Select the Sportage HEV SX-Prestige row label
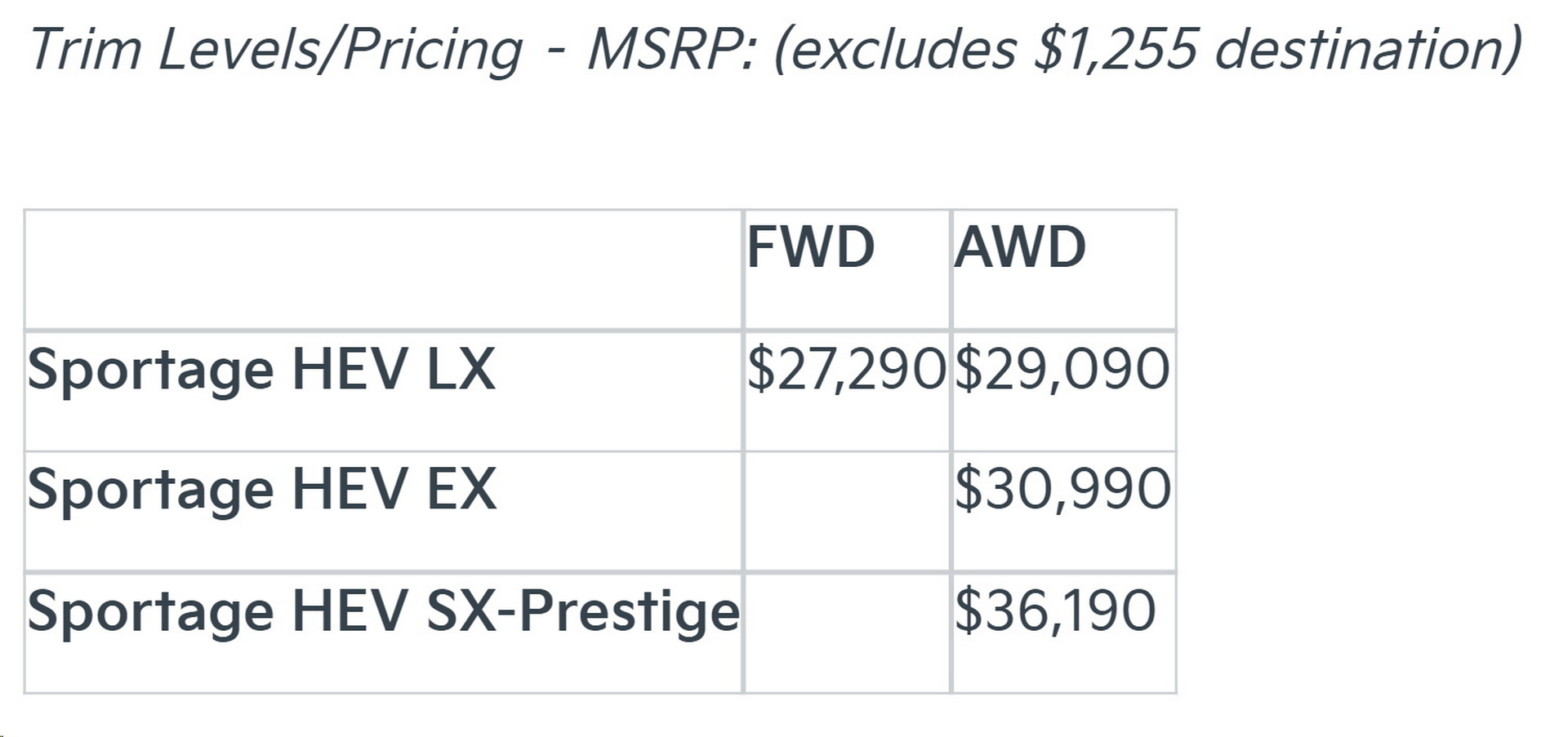The height and width of the screenshot is (737, 1568). click(x=382, y=612)
